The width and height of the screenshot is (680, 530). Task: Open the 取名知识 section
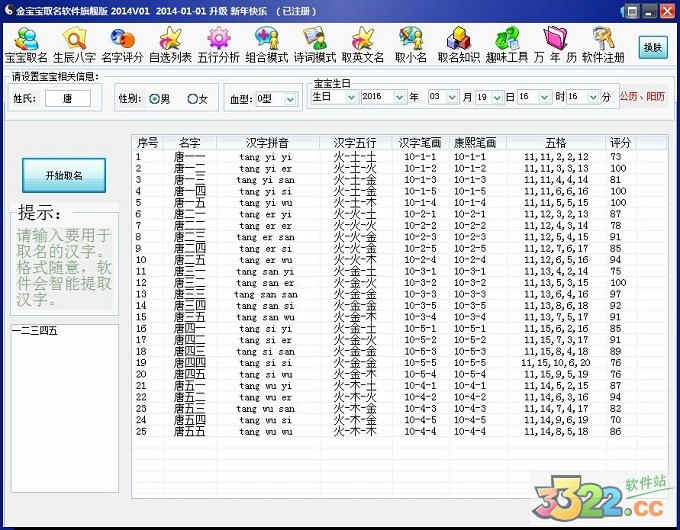[459, 45]
